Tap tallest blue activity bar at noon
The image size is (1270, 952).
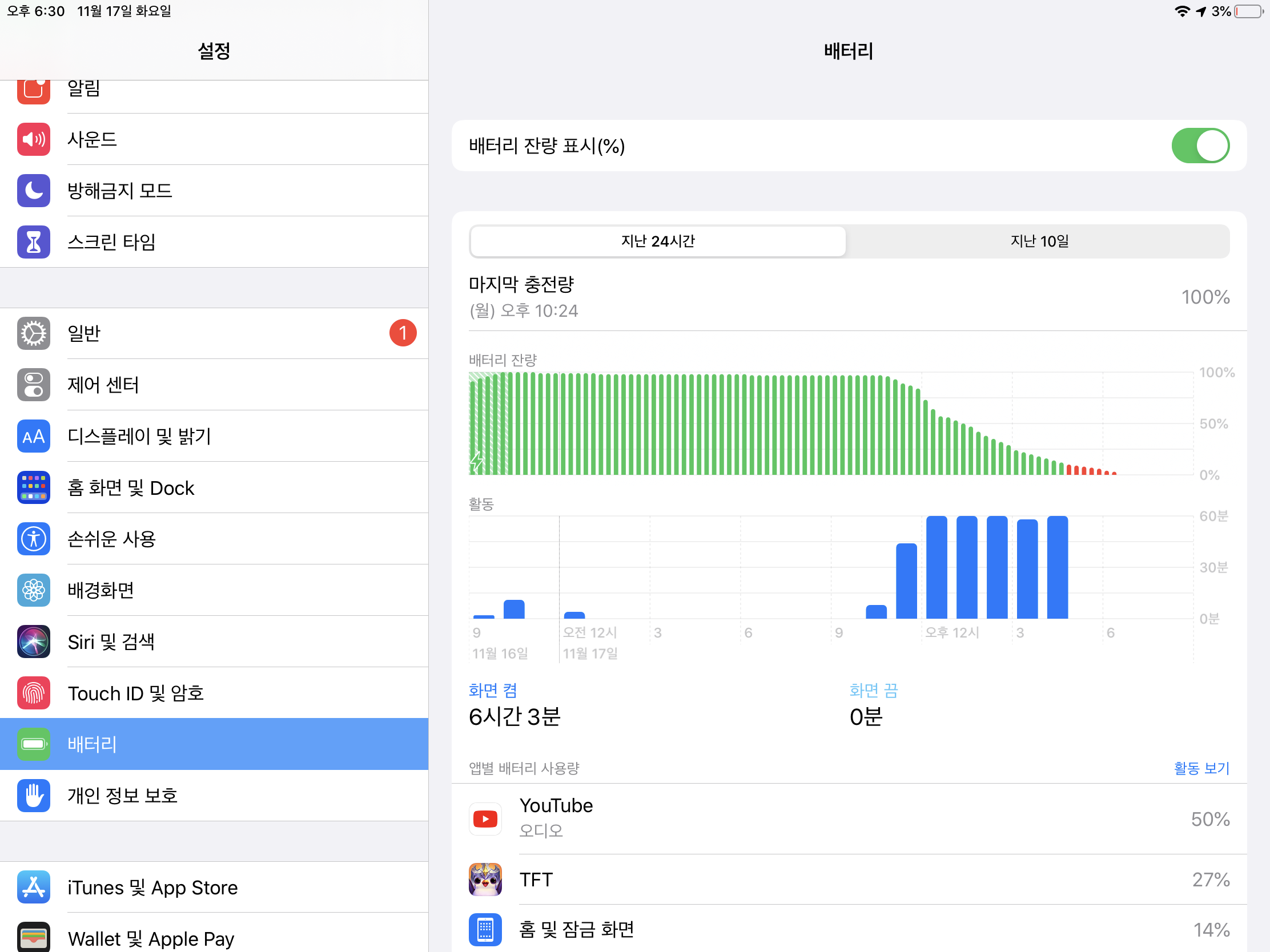937,567
